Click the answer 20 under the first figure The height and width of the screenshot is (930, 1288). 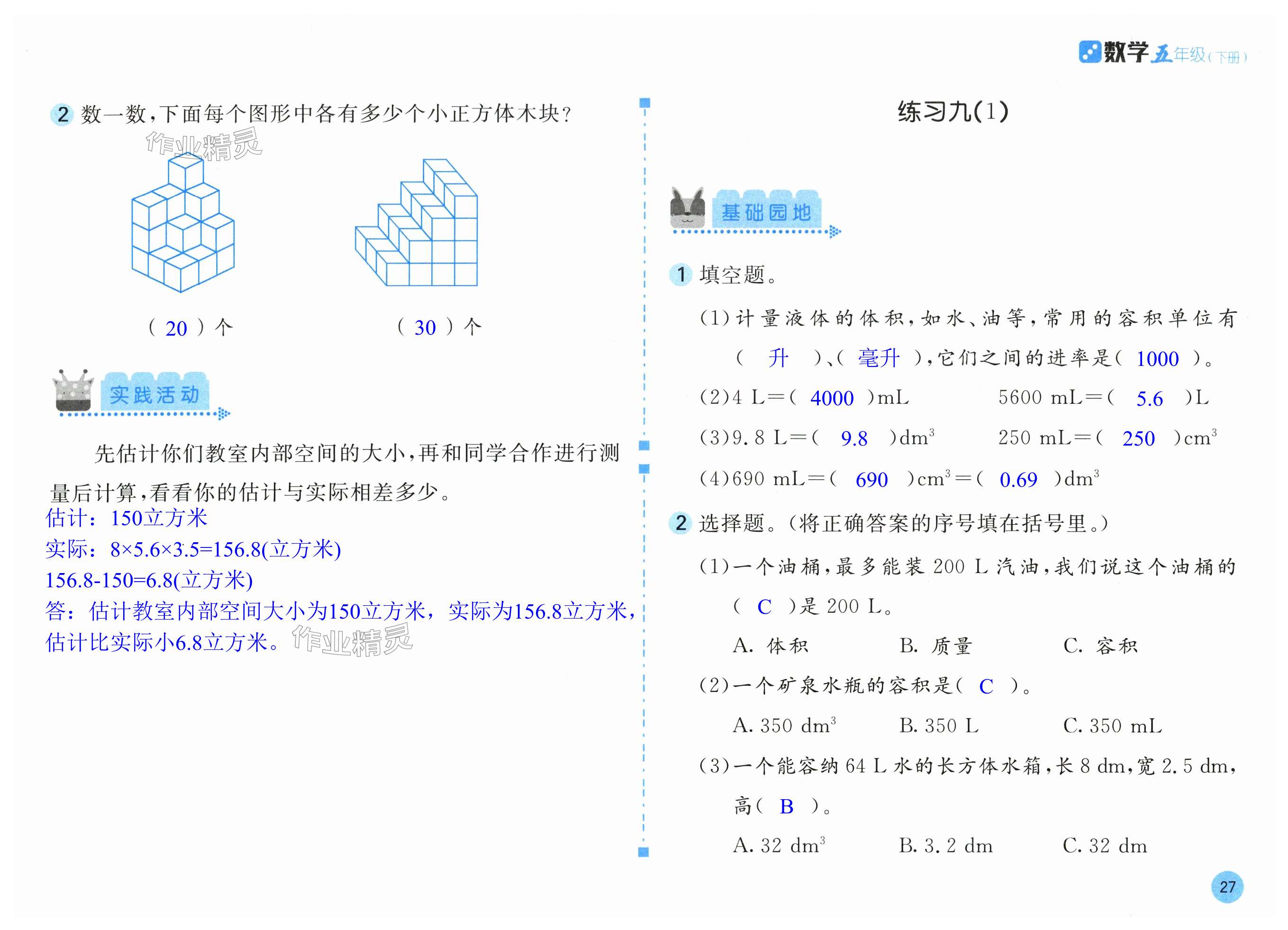coord(176,328)
